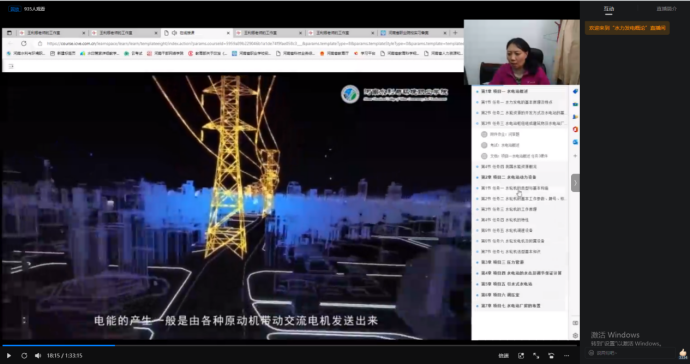The height and width of the screenshot is (364, 690).
Task: Play the livestream replay video
Action: (8, 356)
